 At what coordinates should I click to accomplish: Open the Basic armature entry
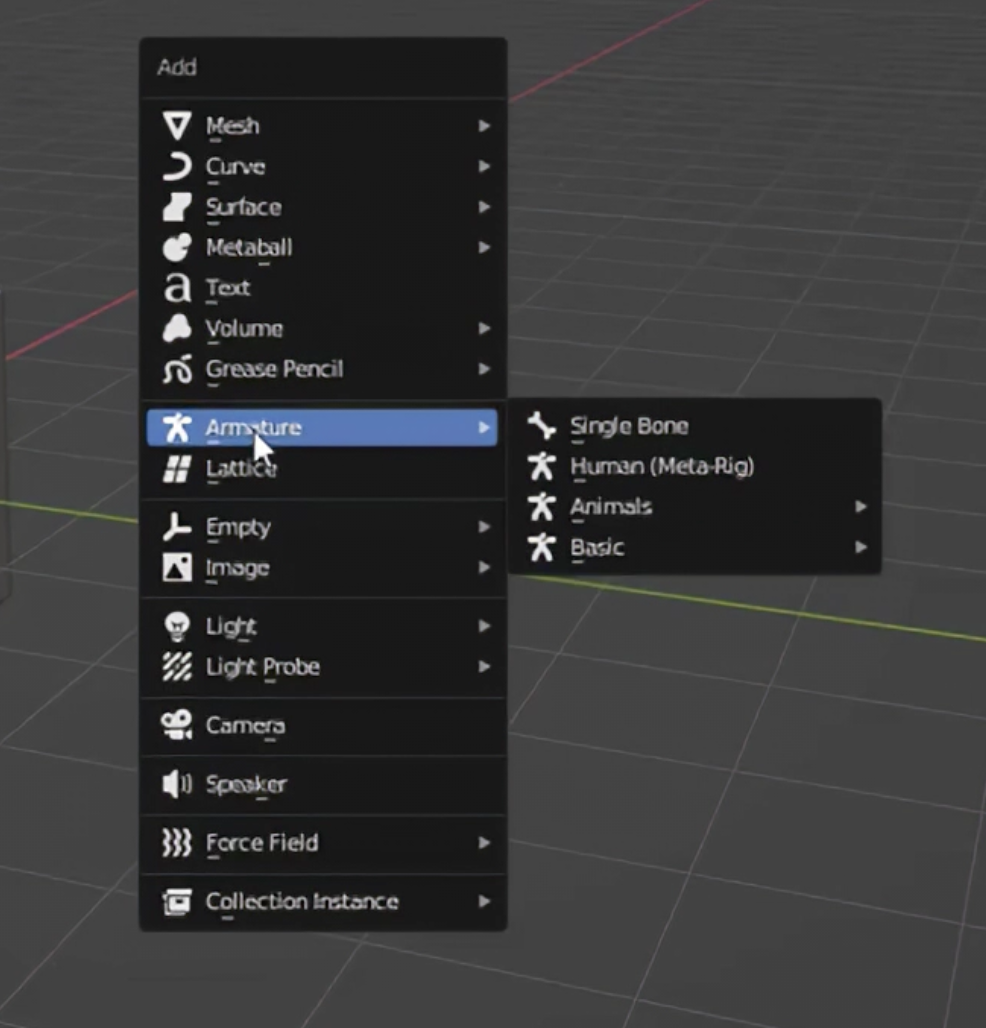point(696,547)
